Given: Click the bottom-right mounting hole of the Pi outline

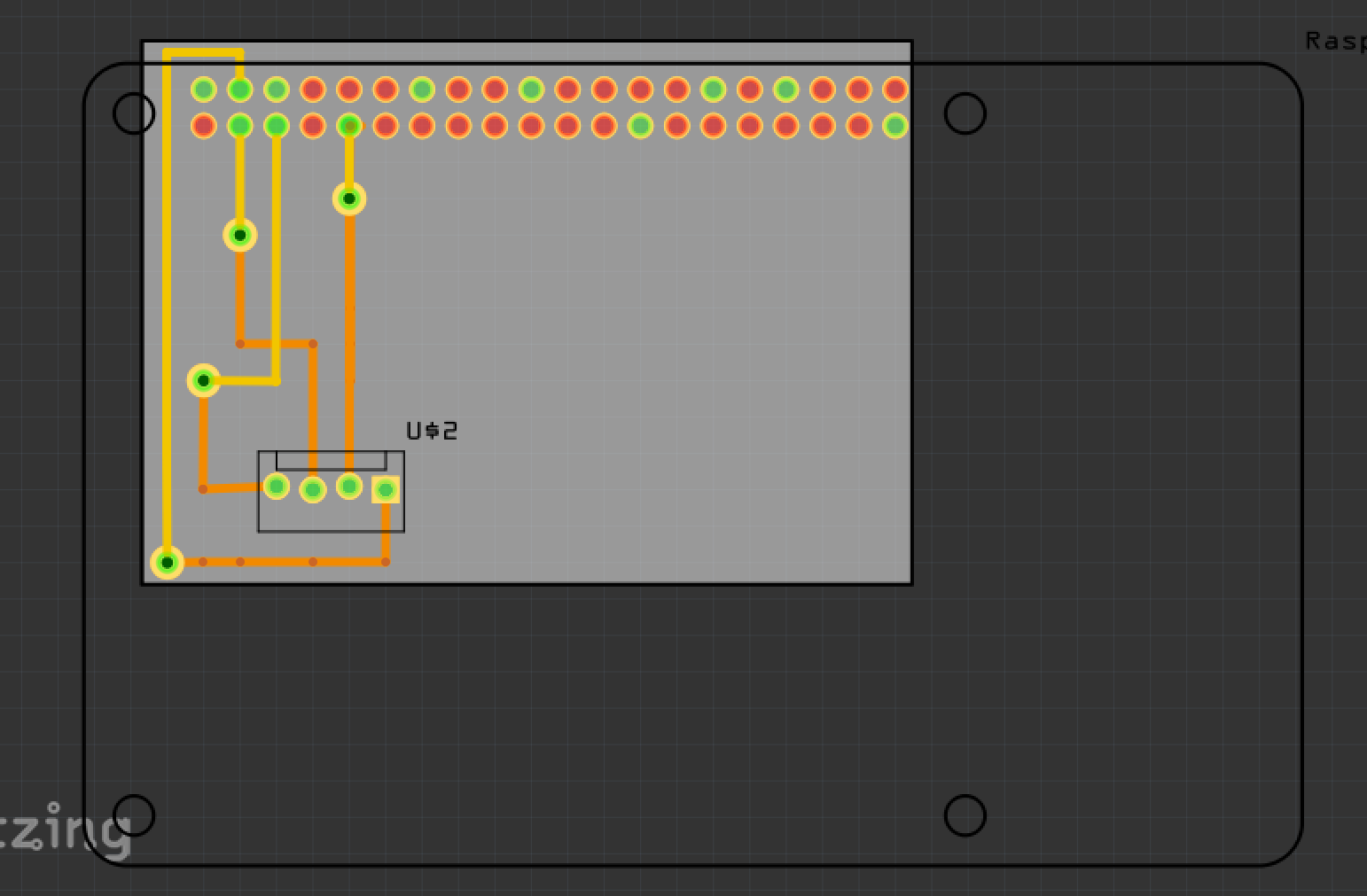Looking at the screenshot, I should click(x=965, y=815).
